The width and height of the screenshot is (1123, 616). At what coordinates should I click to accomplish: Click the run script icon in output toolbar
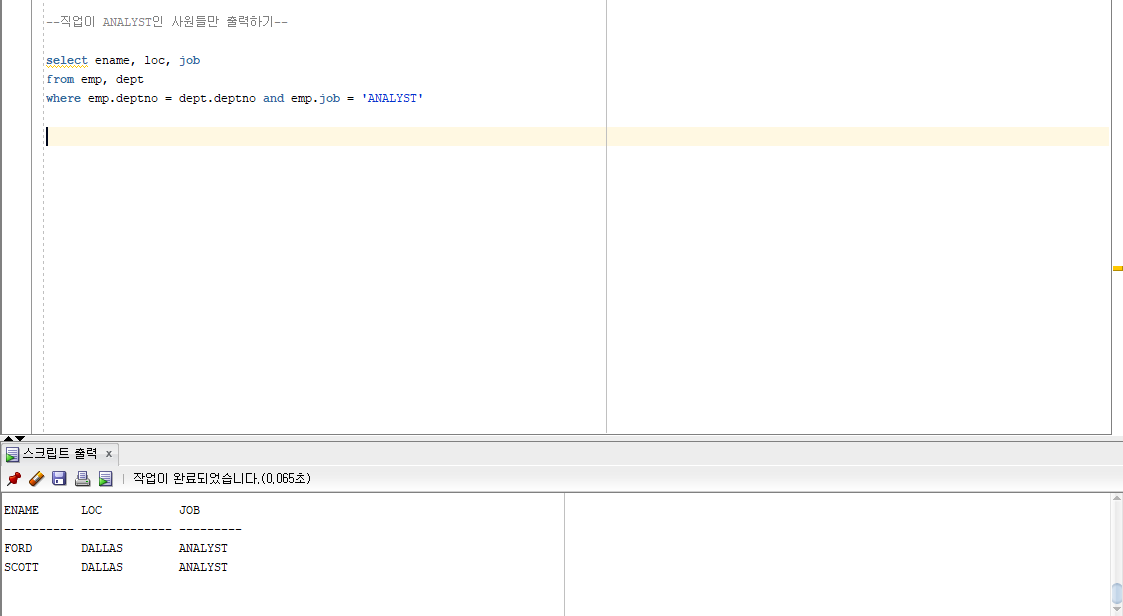(x=105, y=478)
